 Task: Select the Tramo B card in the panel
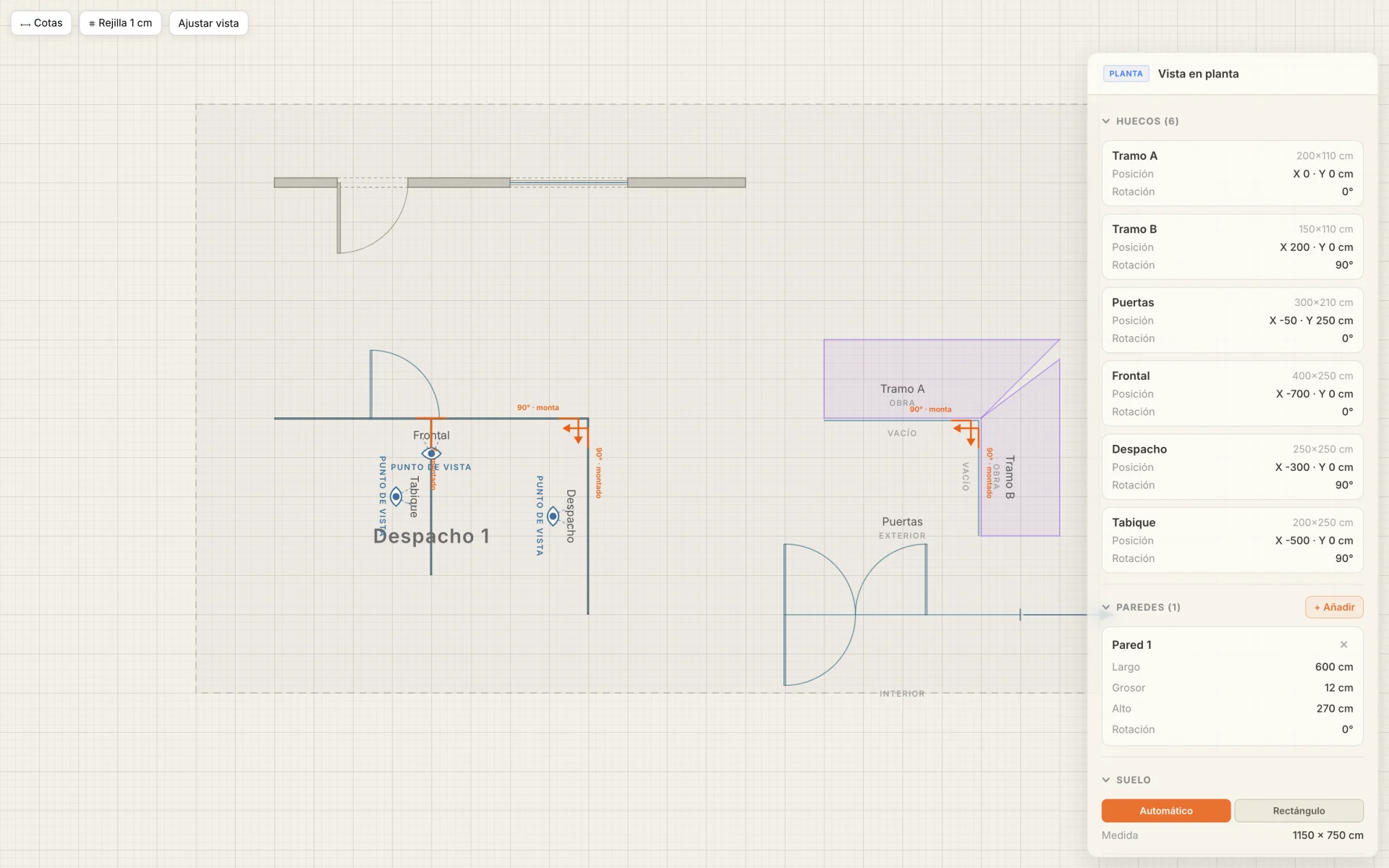1232,247
